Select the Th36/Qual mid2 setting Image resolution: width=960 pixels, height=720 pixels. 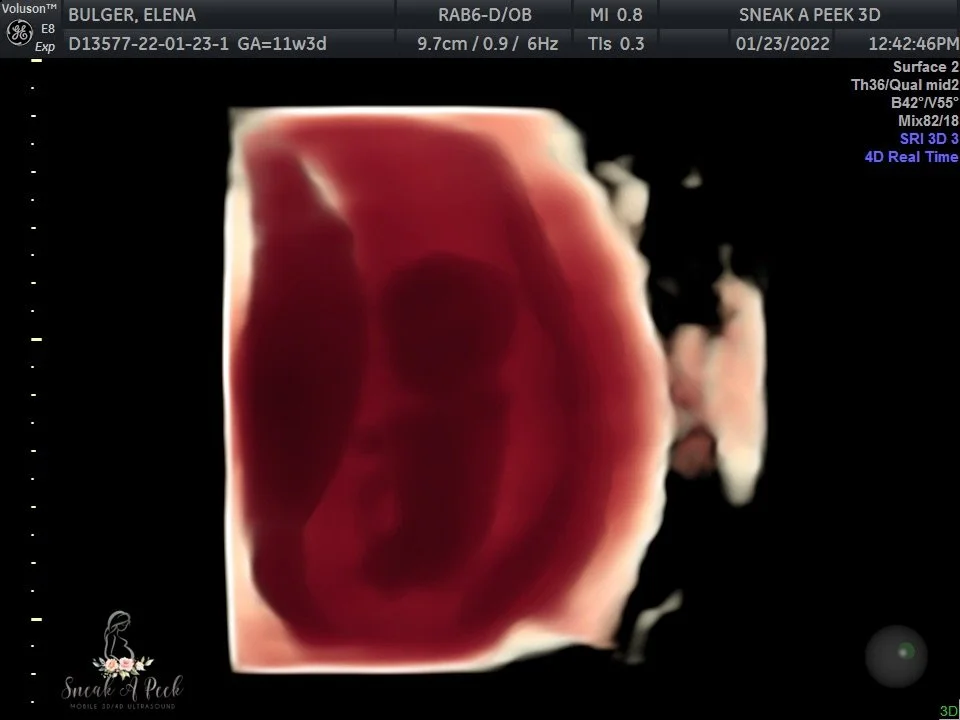(x=905, y=84)
